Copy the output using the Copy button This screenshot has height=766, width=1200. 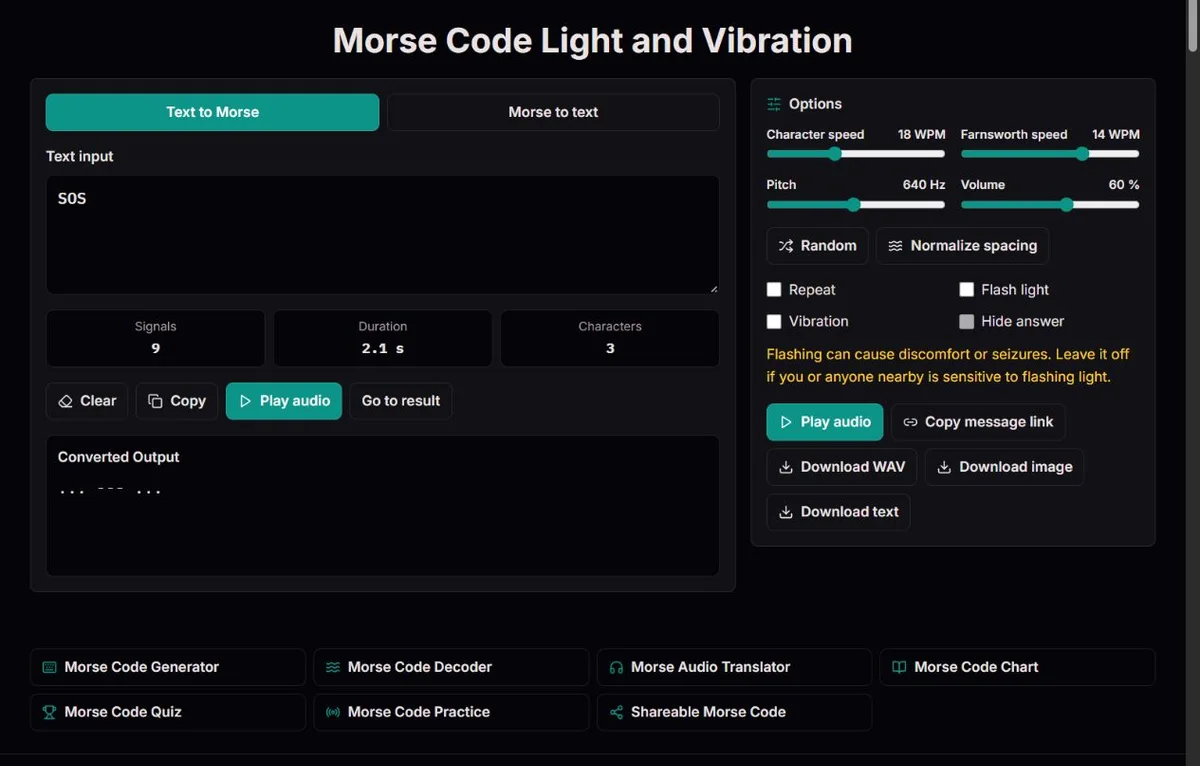177,401
